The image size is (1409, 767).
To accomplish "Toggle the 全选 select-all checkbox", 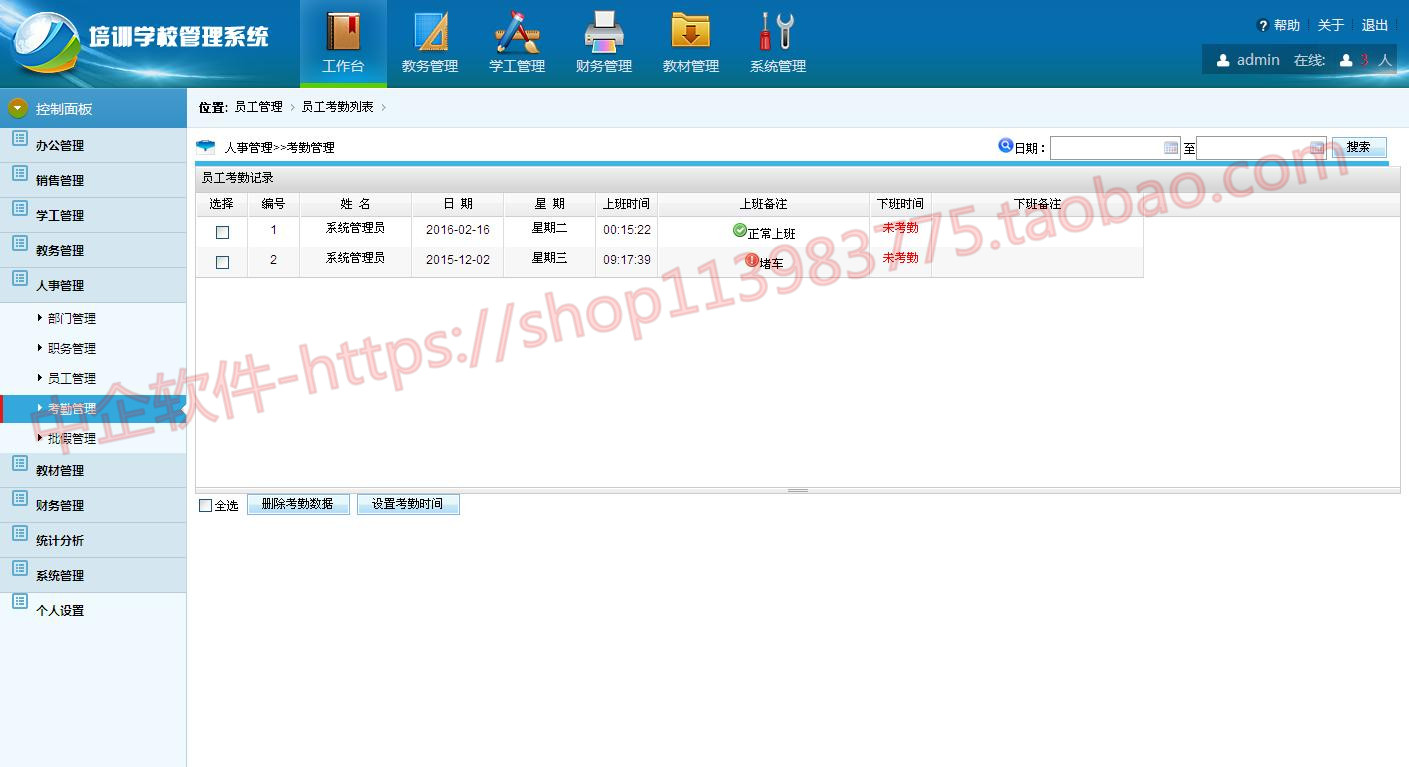I will [x=206, y=506].
